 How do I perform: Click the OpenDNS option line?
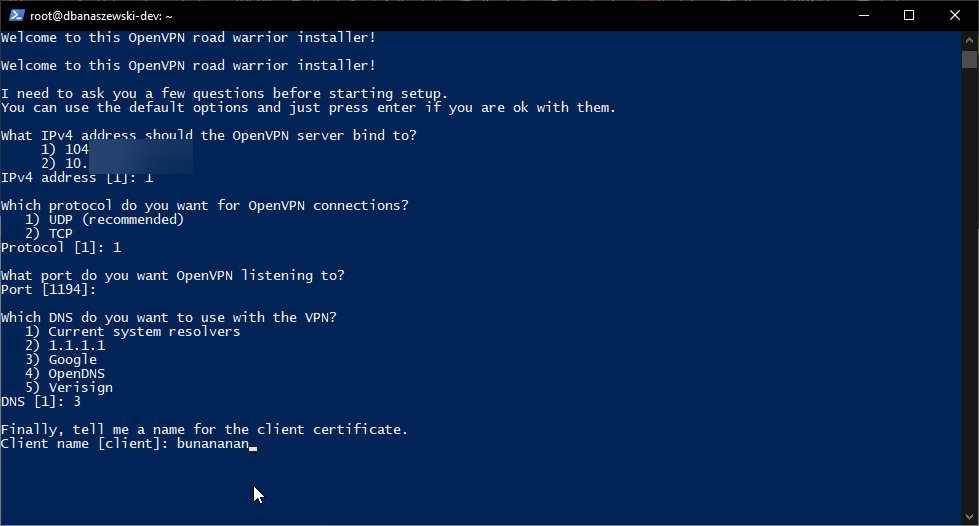click(x=76, y=373)
